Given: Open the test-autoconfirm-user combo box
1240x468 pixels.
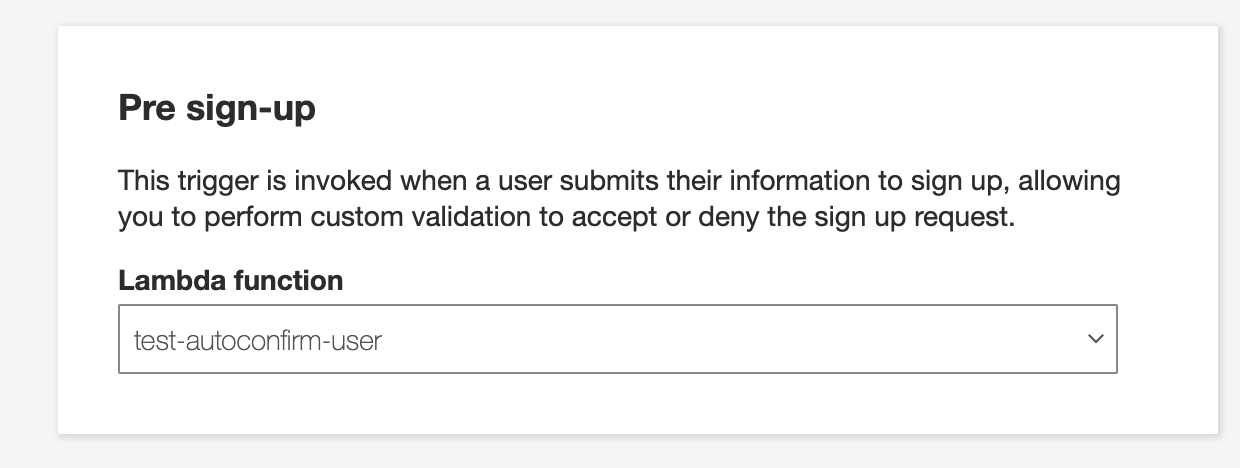Looking at the screenshot, I should click(617, 340).
